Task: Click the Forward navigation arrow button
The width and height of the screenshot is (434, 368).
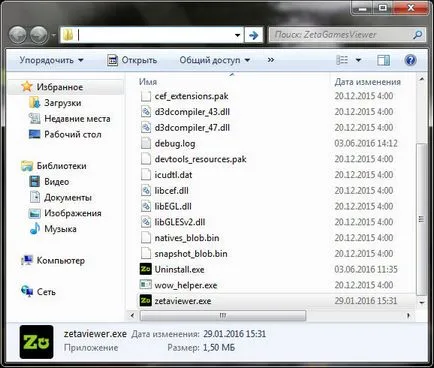Action: (39, 35)
